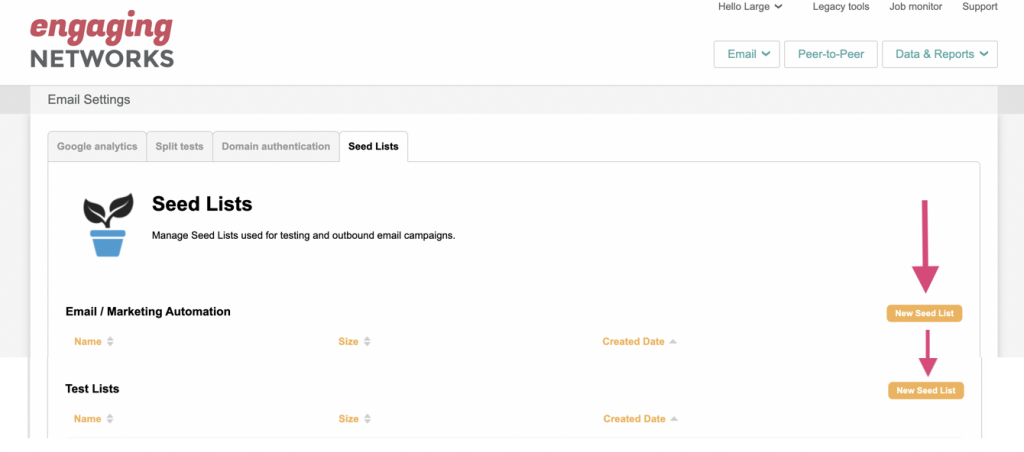Viewport: 1024px width, 452px height.
Task: Open the Email dropdown menu
Action: (x=746, y=54)
